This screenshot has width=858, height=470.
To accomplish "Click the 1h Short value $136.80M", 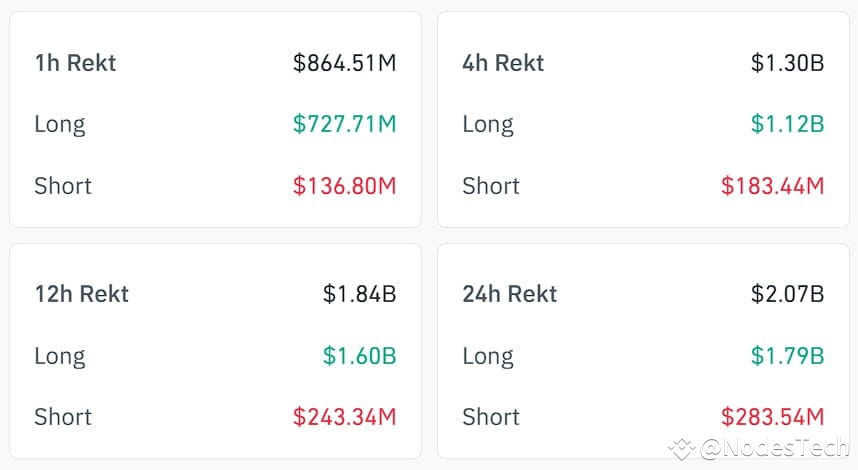I will click(344, 186).
